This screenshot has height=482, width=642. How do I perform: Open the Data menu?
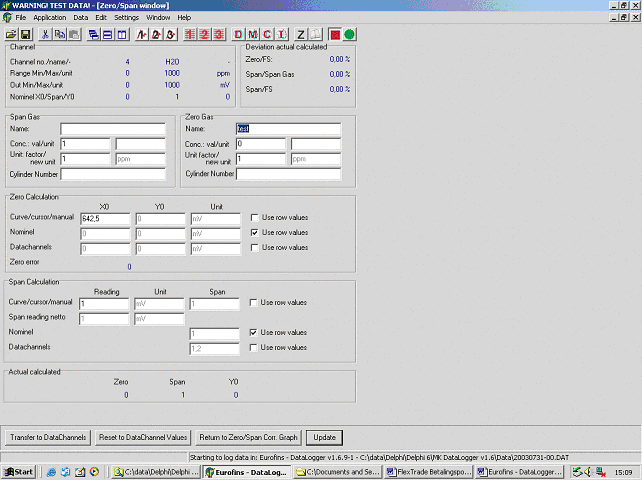(81, 18)
